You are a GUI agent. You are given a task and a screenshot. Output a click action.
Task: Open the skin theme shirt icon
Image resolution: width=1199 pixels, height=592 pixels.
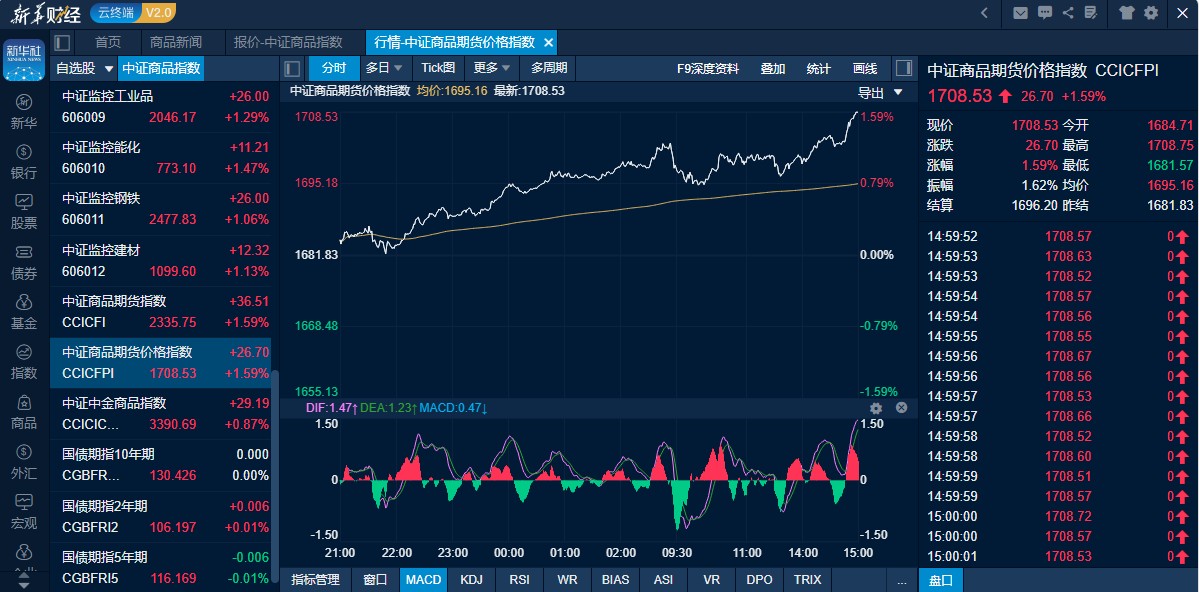pos(1127,12)
